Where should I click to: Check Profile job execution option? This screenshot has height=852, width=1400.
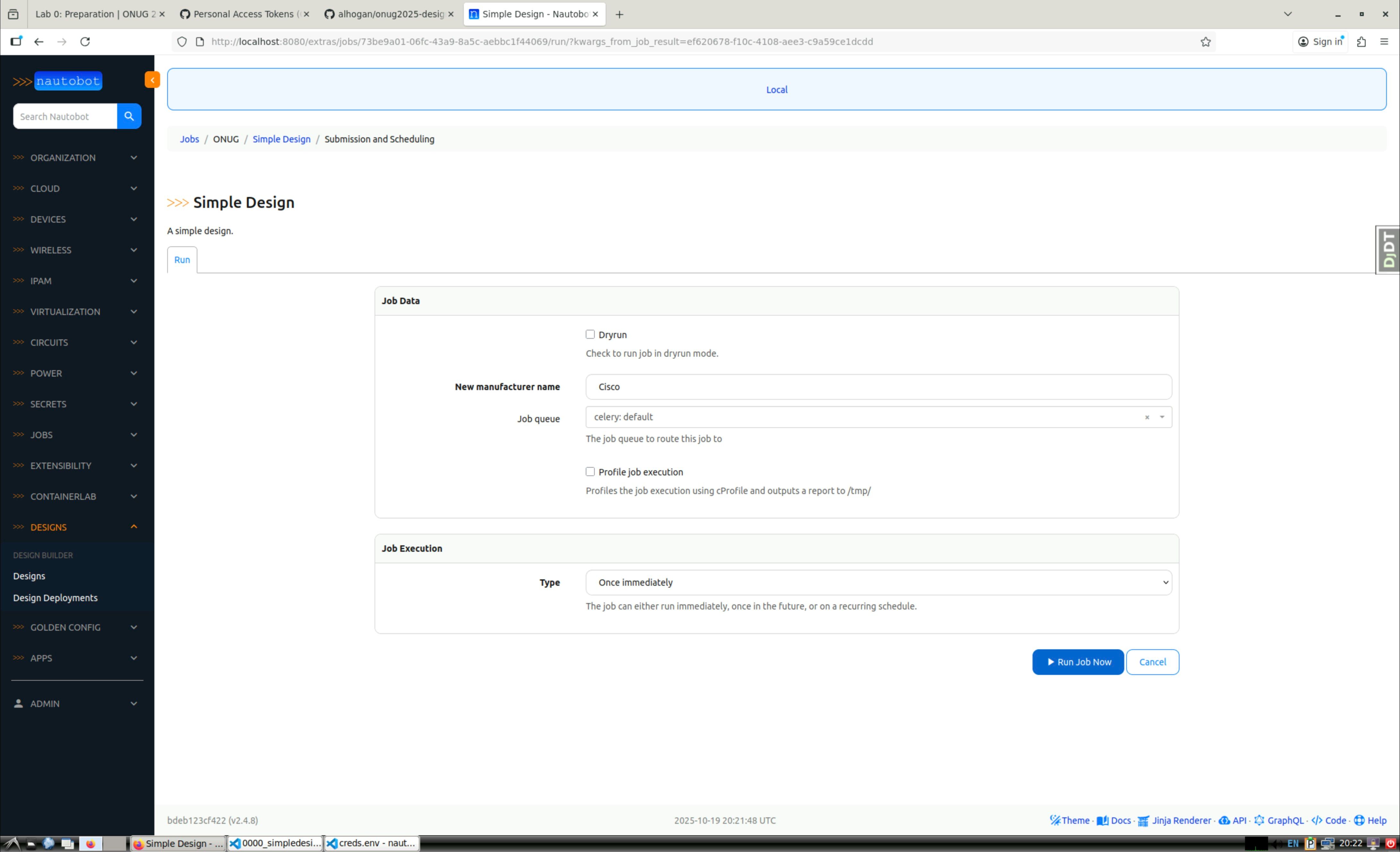[x=590, y=472]
